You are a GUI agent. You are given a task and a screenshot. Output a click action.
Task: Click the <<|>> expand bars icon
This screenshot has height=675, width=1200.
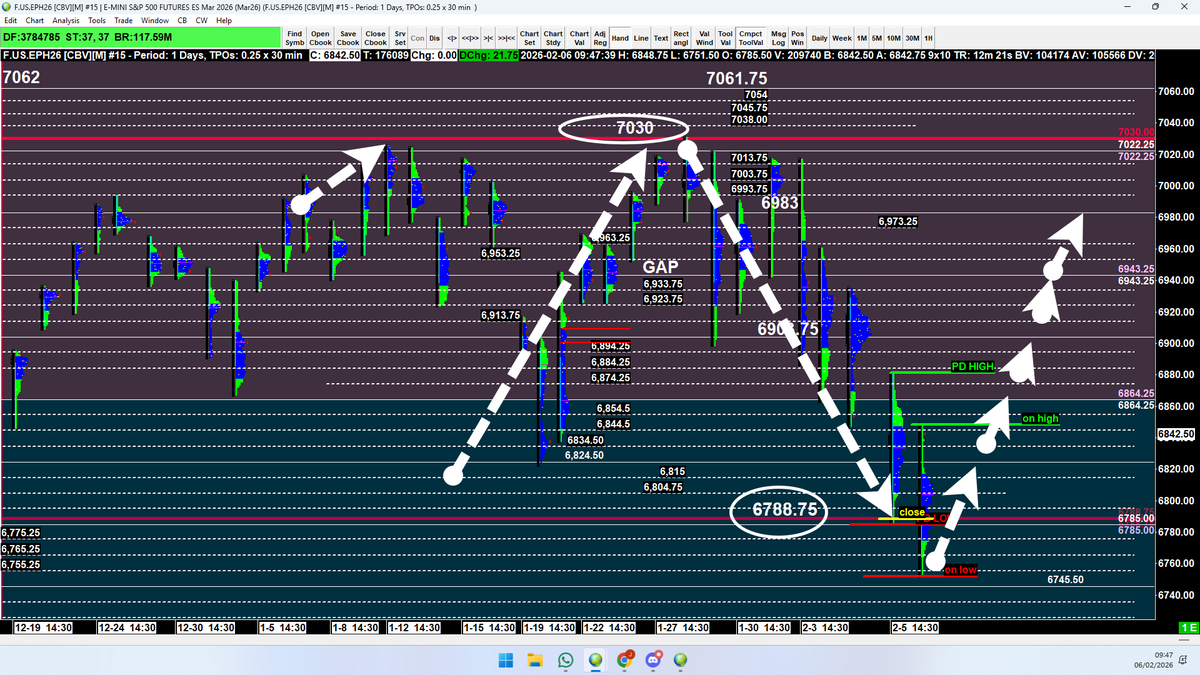pos(469,38)
